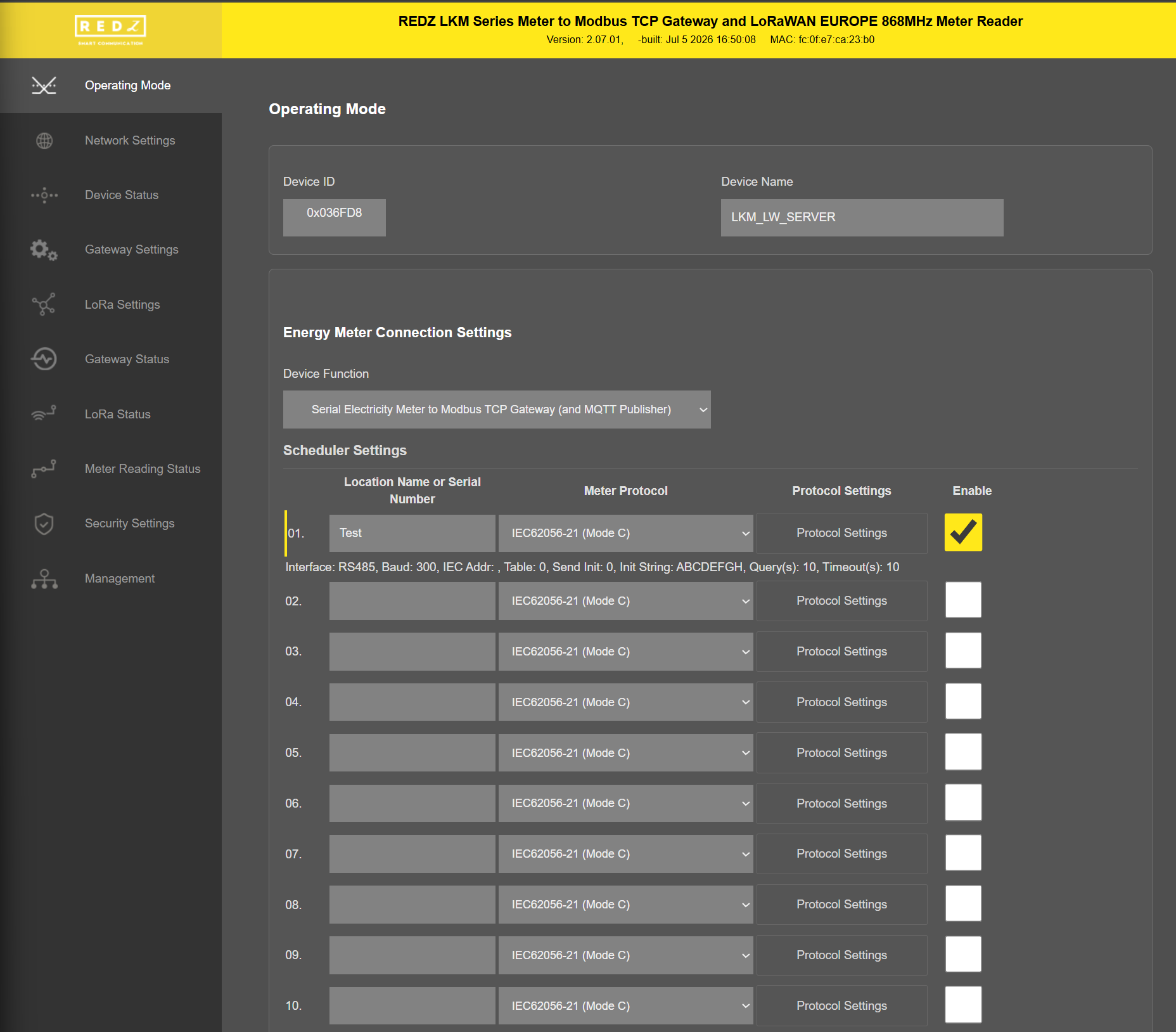Open Meter Protocol dropdown for row 06

coord(626,803)
